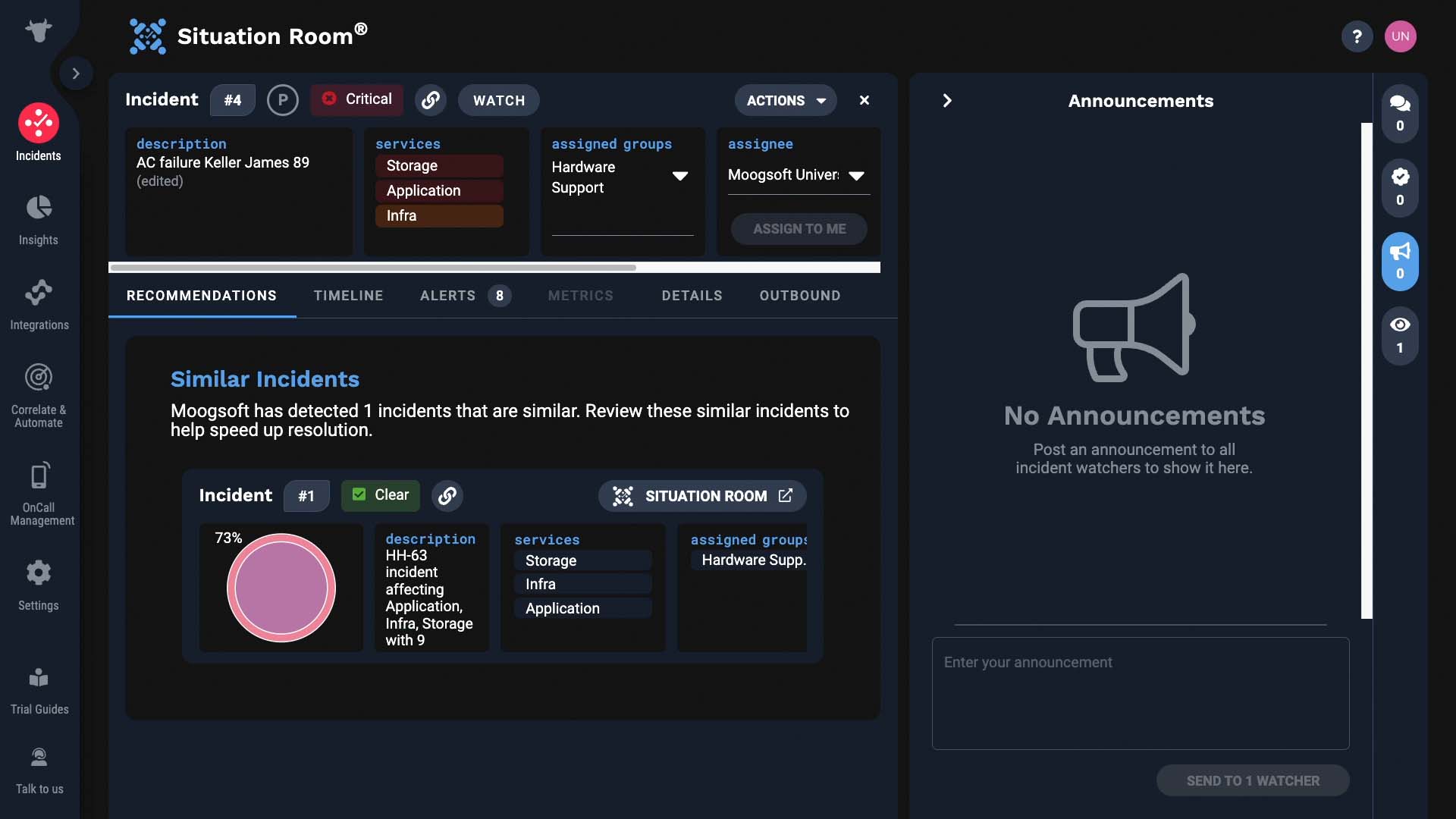Toggle WATCH on this incident
The width and height of the screenshot is (1456, 819).
click(498, 100)
